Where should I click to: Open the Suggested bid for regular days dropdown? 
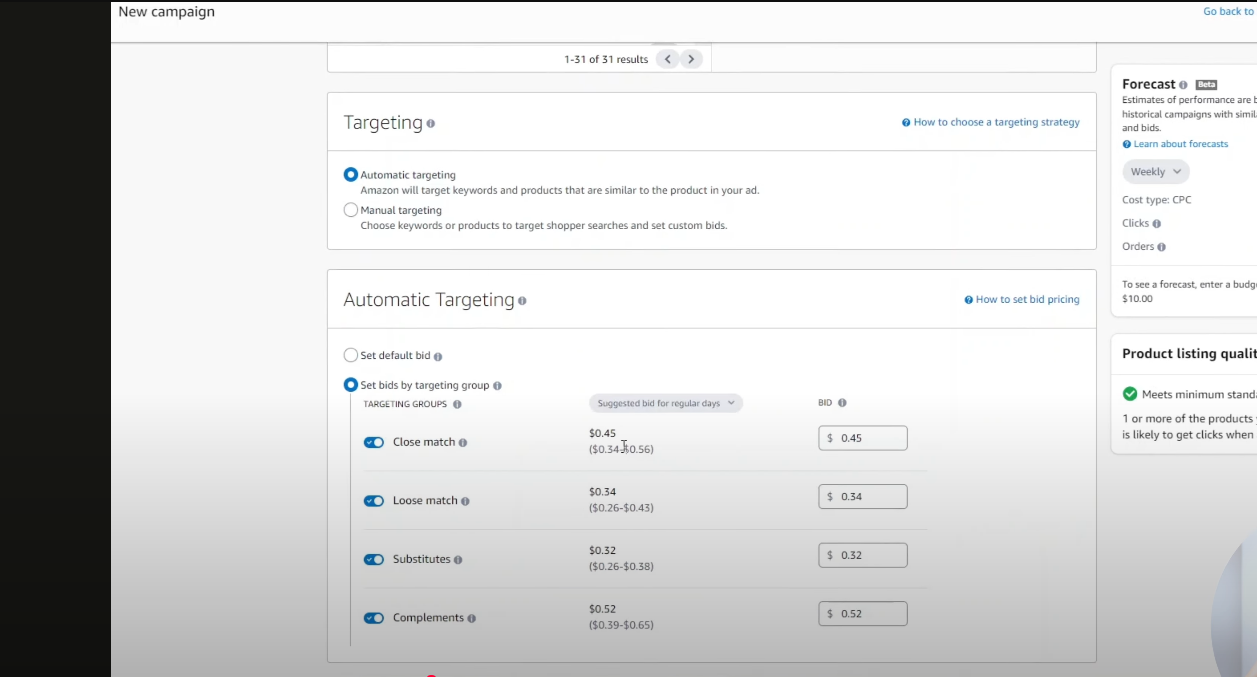coord(665,402)
